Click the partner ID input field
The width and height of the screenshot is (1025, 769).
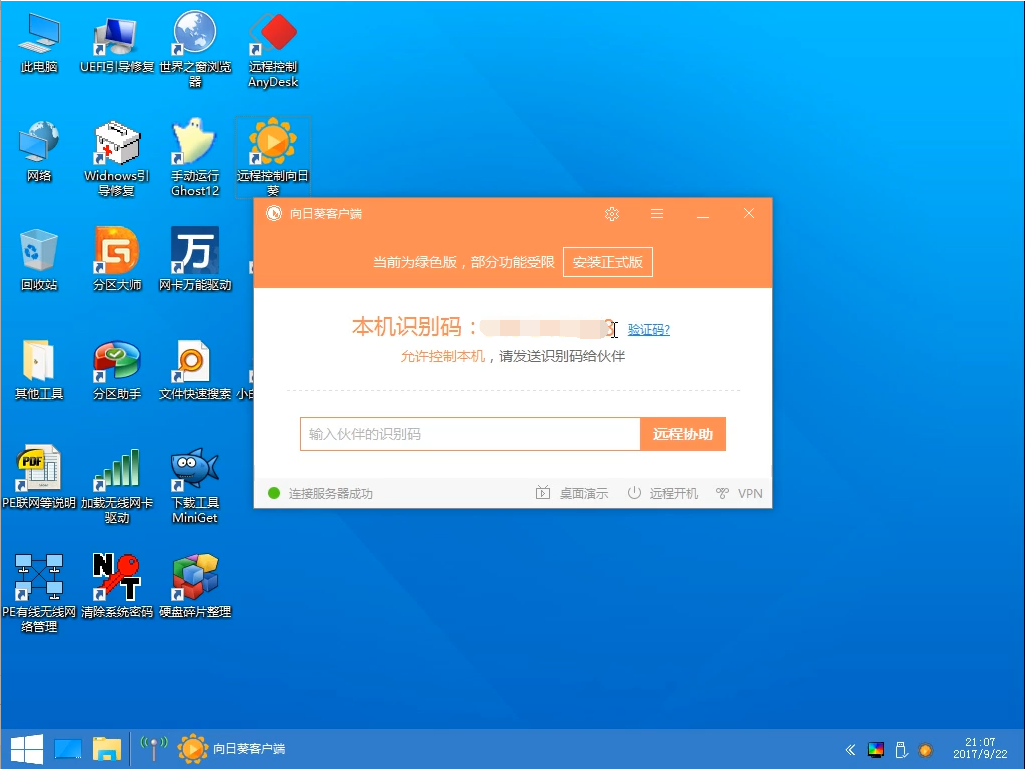click(x=469, y=434)
